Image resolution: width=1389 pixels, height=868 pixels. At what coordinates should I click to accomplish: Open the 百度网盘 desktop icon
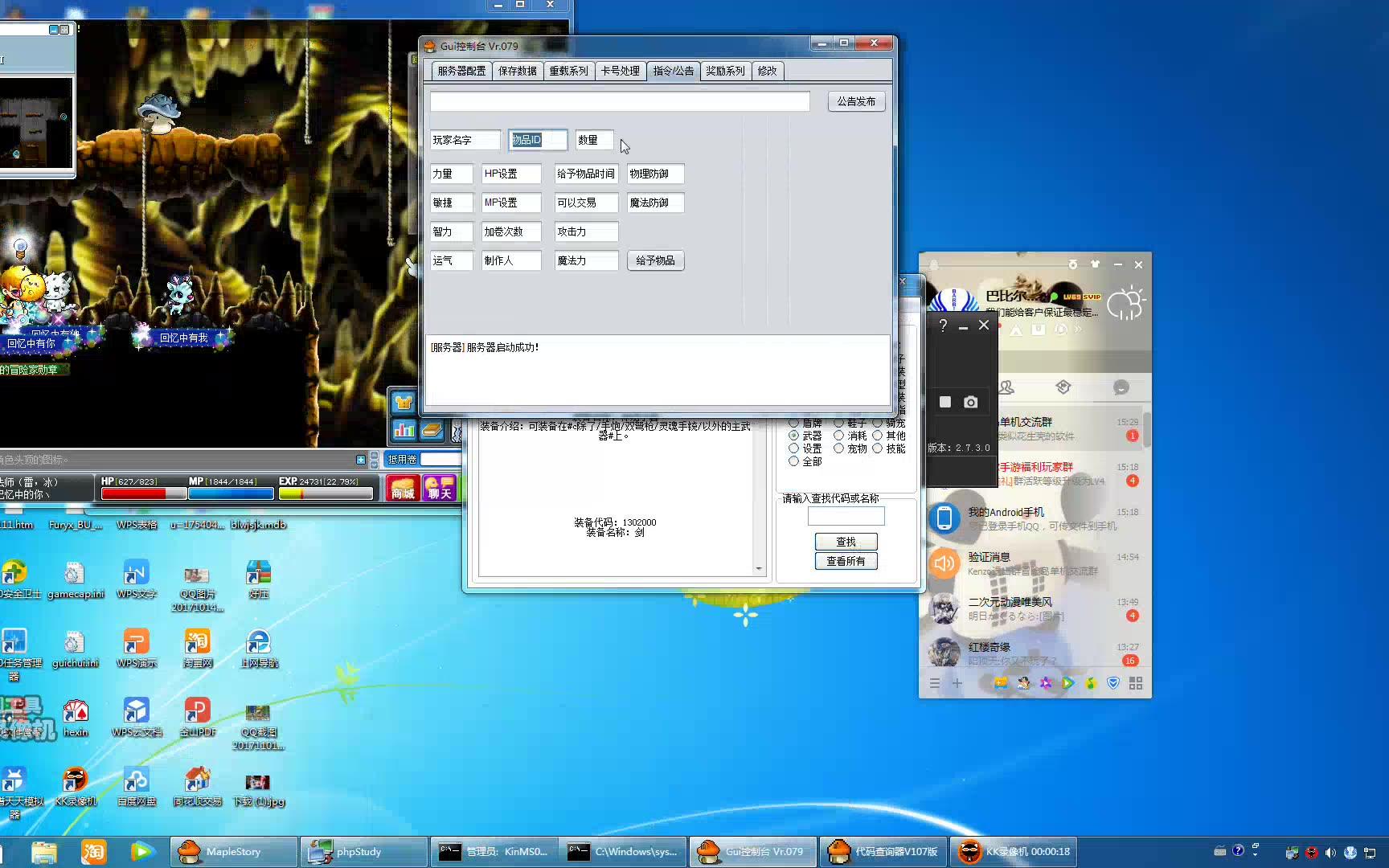(137, 788)
